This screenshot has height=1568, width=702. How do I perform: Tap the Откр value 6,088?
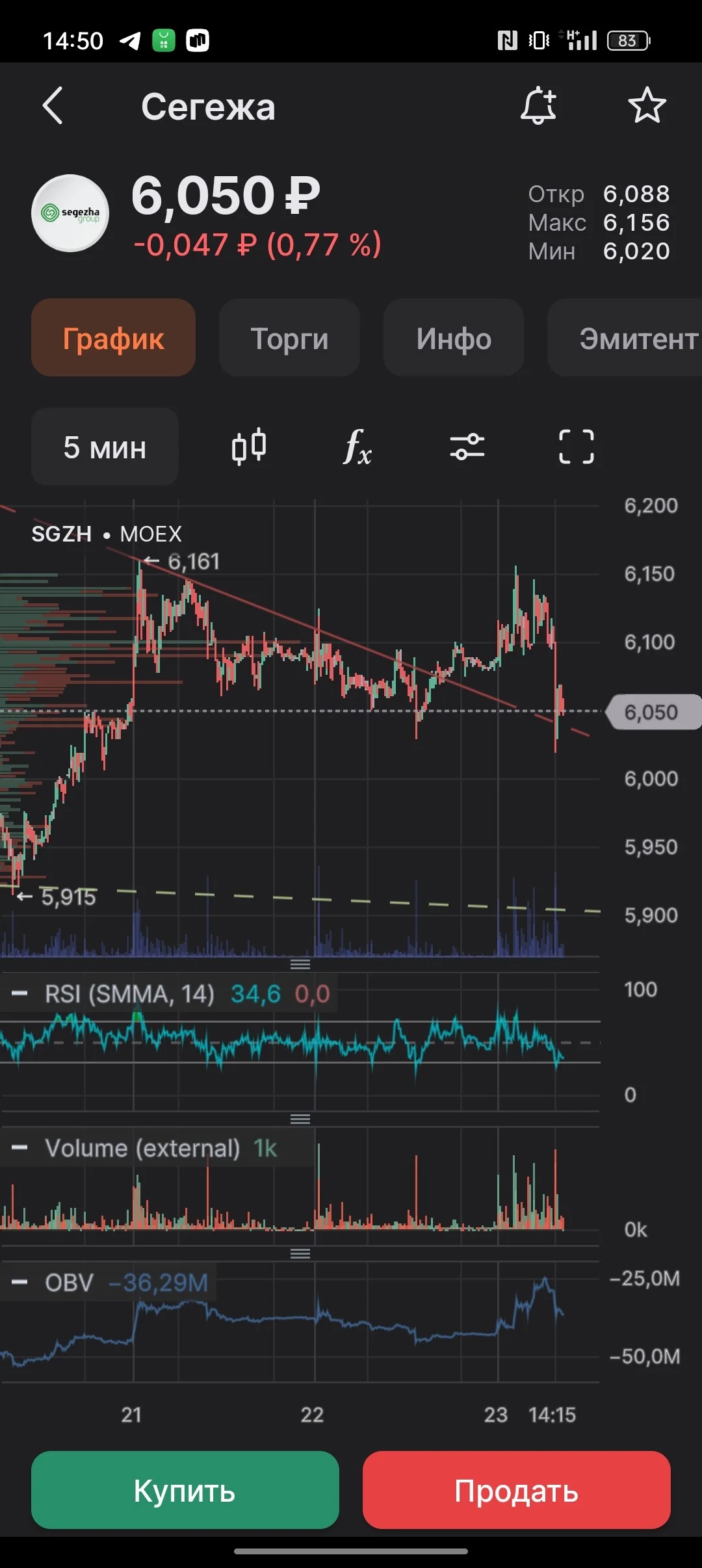637,194
